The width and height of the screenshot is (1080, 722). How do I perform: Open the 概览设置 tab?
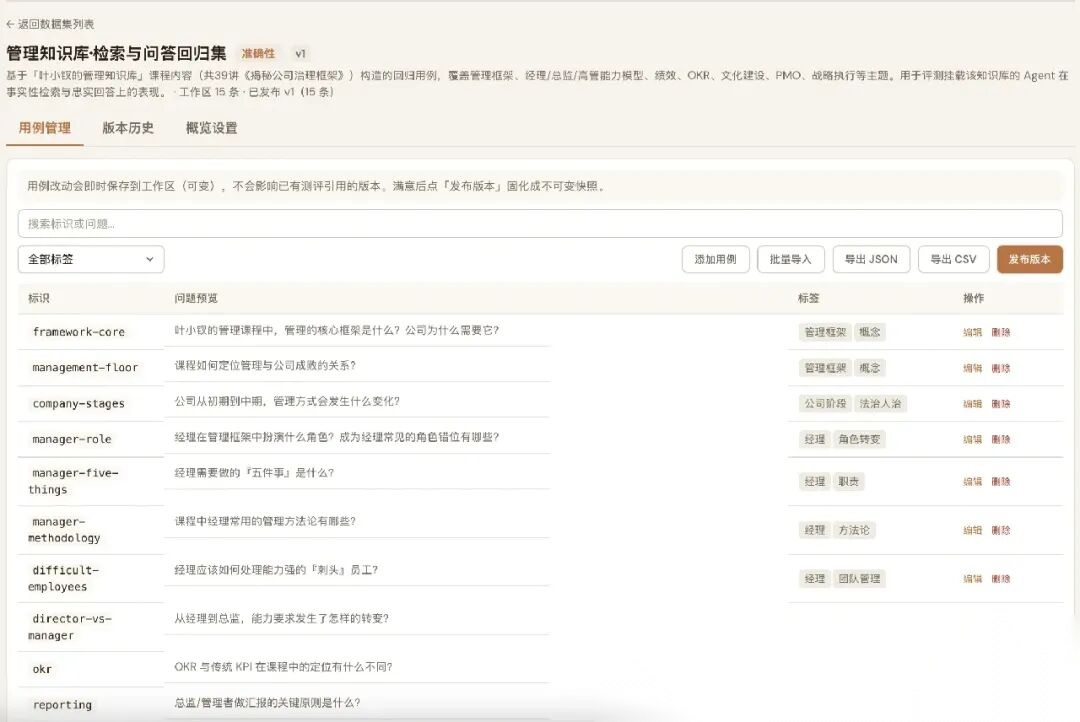[211, 128]
